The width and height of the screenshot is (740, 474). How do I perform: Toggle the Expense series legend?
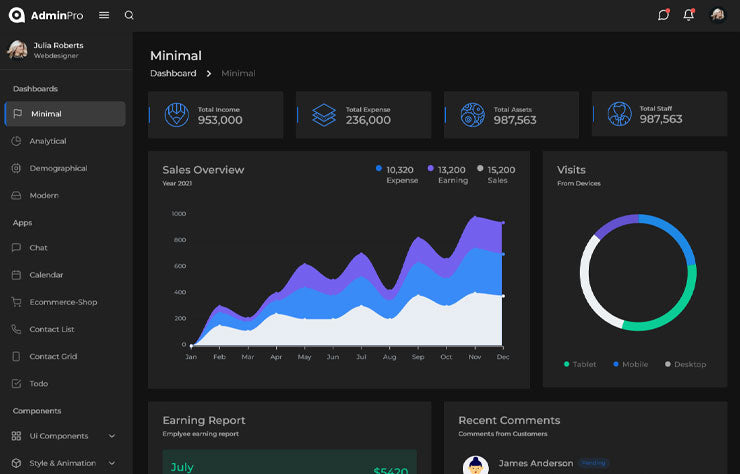400,175
